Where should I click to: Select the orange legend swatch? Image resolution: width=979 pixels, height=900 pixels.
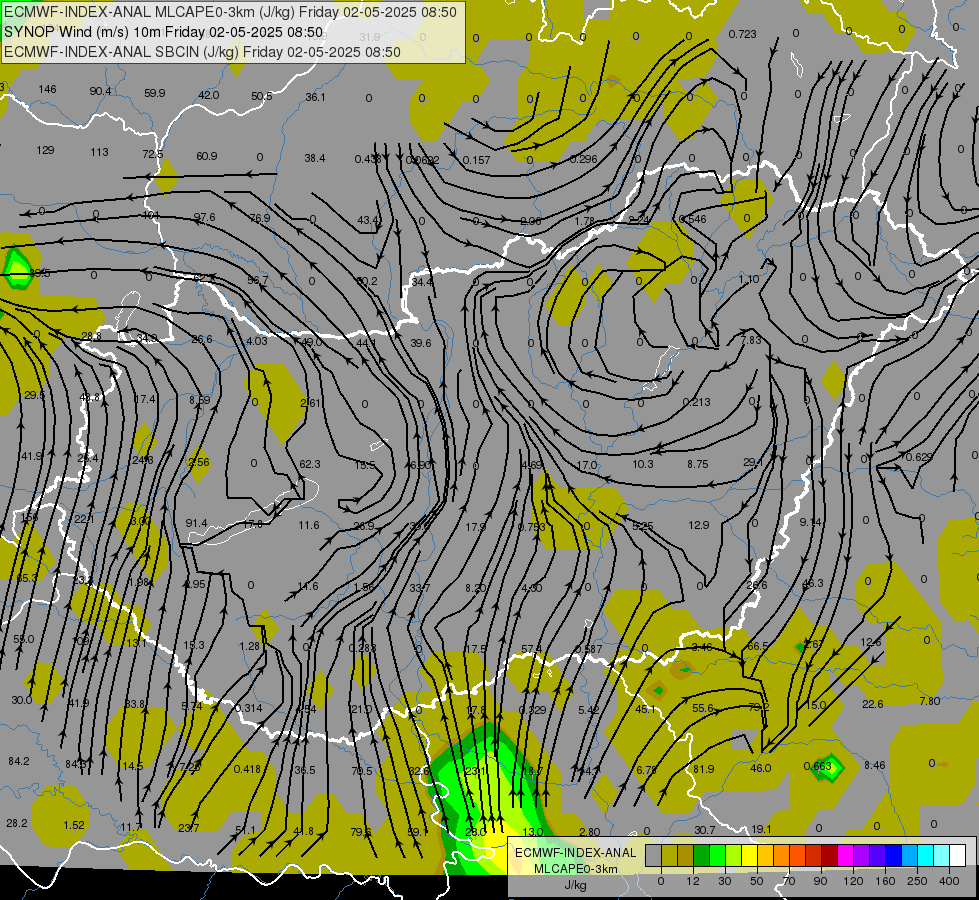[x=781, y=855]
